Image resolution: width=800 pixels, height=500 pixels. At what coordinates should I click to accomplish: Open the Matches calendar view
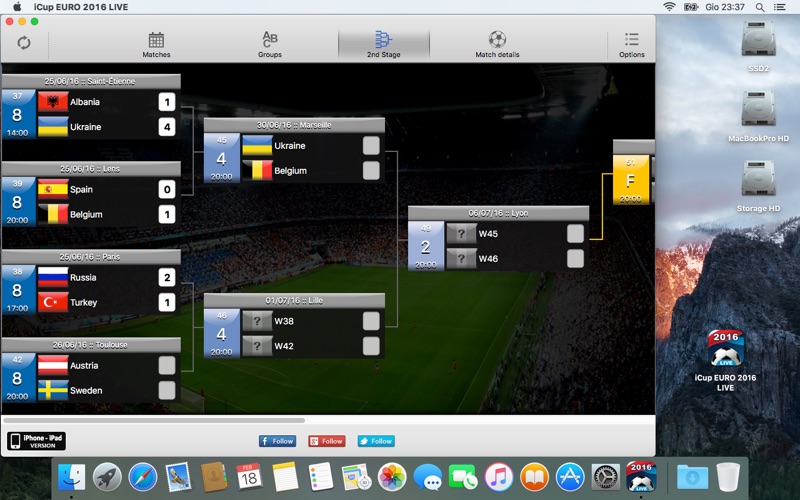point(156,45)
